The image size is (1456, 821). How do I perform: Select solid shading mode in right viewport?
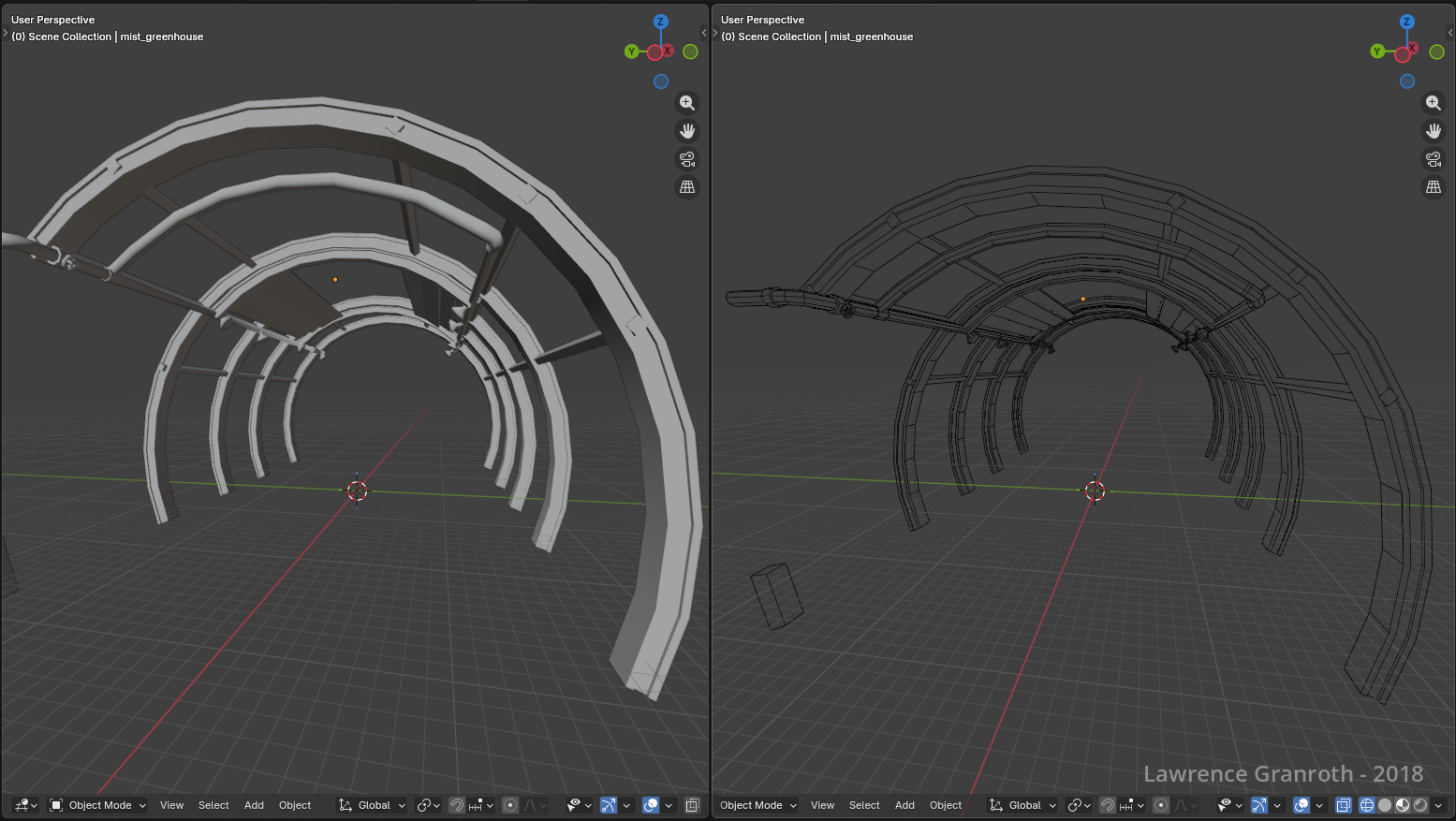(x=1385, y=805)
